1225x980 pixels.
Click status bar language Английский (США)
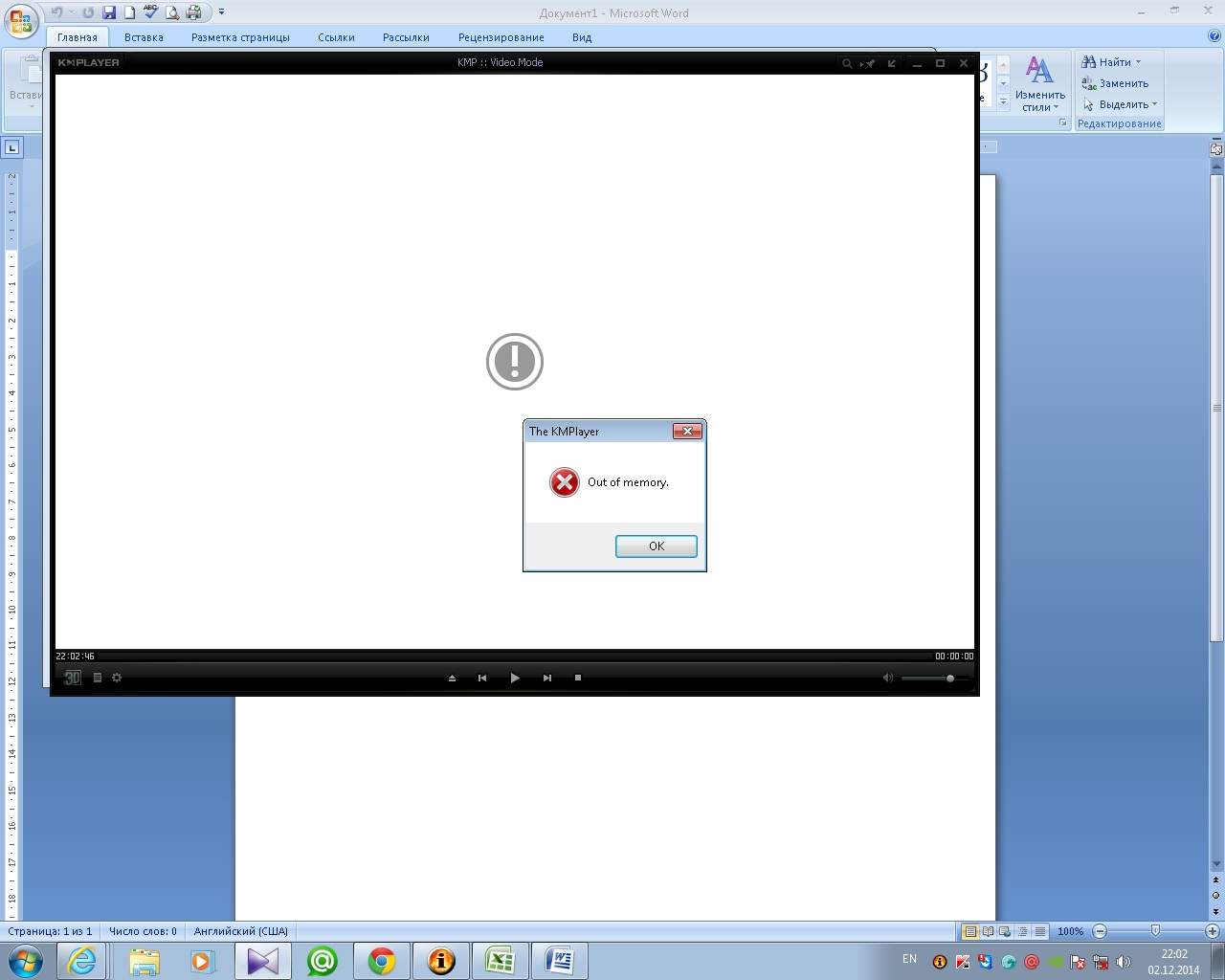click(x=241, y=931)
